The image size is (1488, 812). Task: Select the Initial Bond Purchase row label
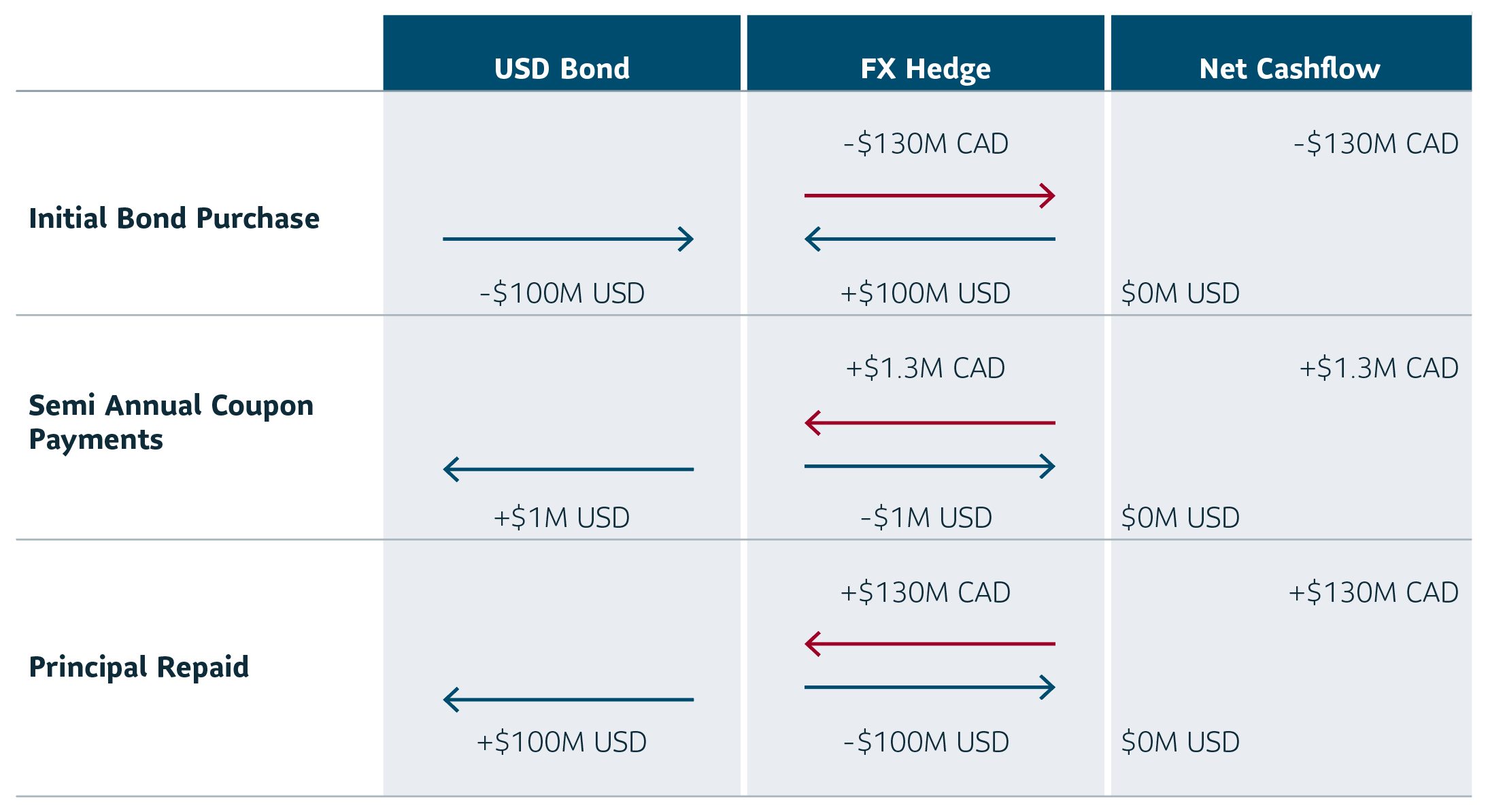pyautogui.click(x=174, y=219)
